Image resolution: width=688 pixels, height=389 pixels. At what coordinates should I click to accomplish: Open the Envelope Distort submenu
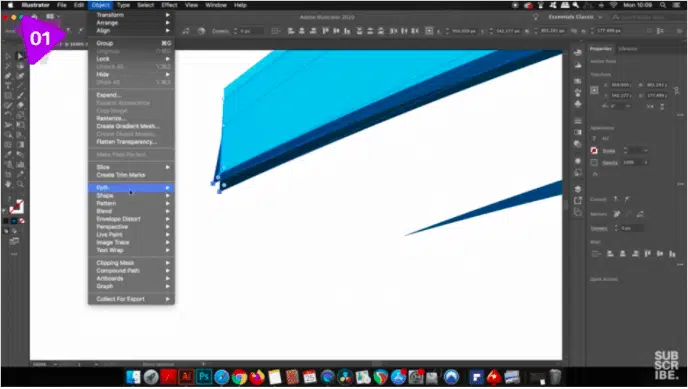[131, 219]
